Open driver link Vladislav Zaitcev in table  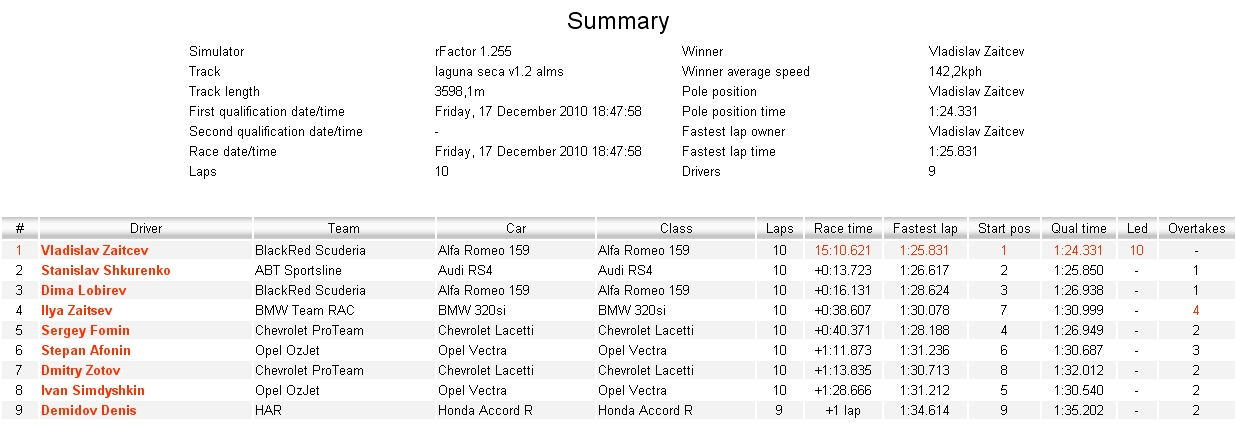click(94, 250)
